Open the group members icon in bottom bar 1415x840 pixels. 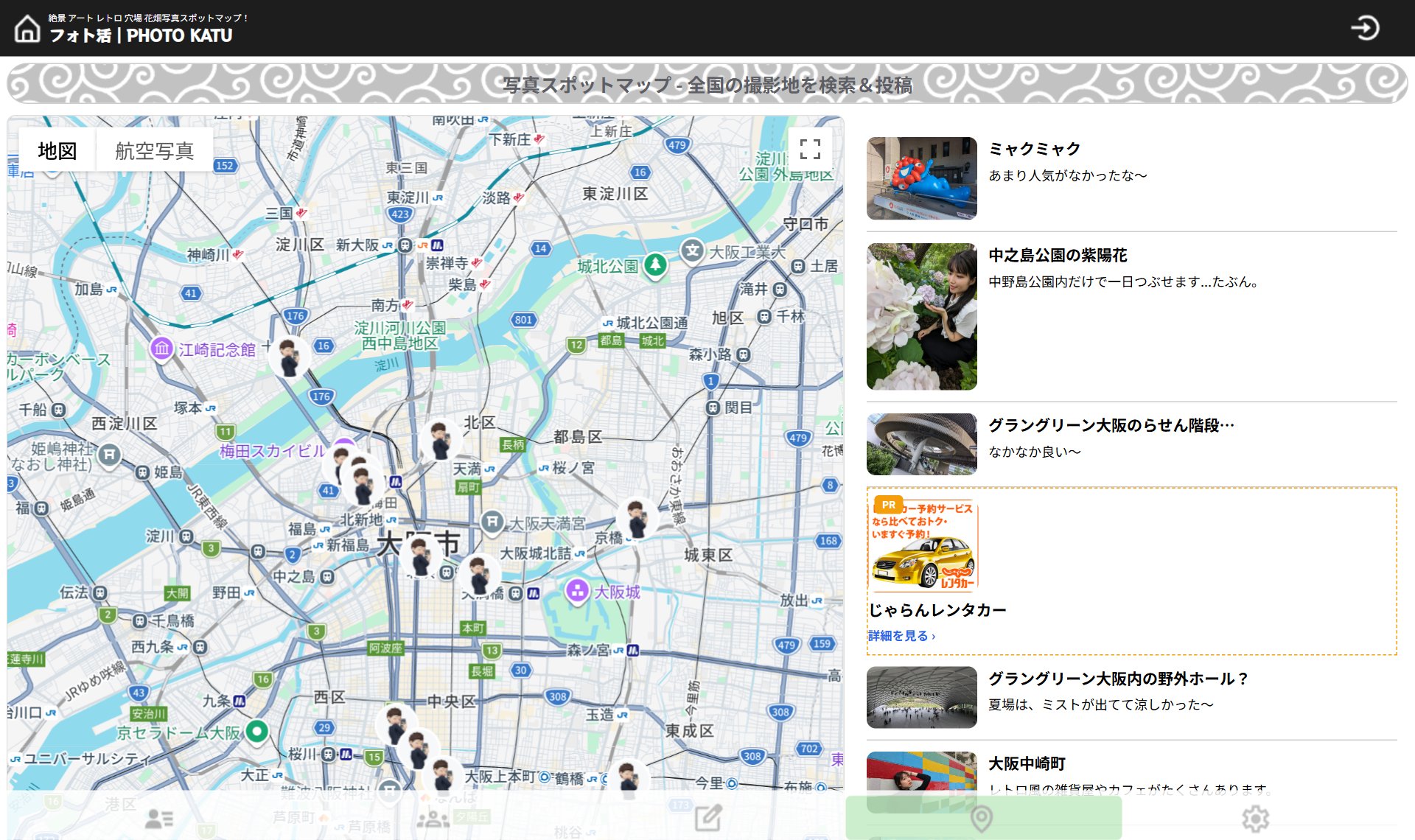433,818
